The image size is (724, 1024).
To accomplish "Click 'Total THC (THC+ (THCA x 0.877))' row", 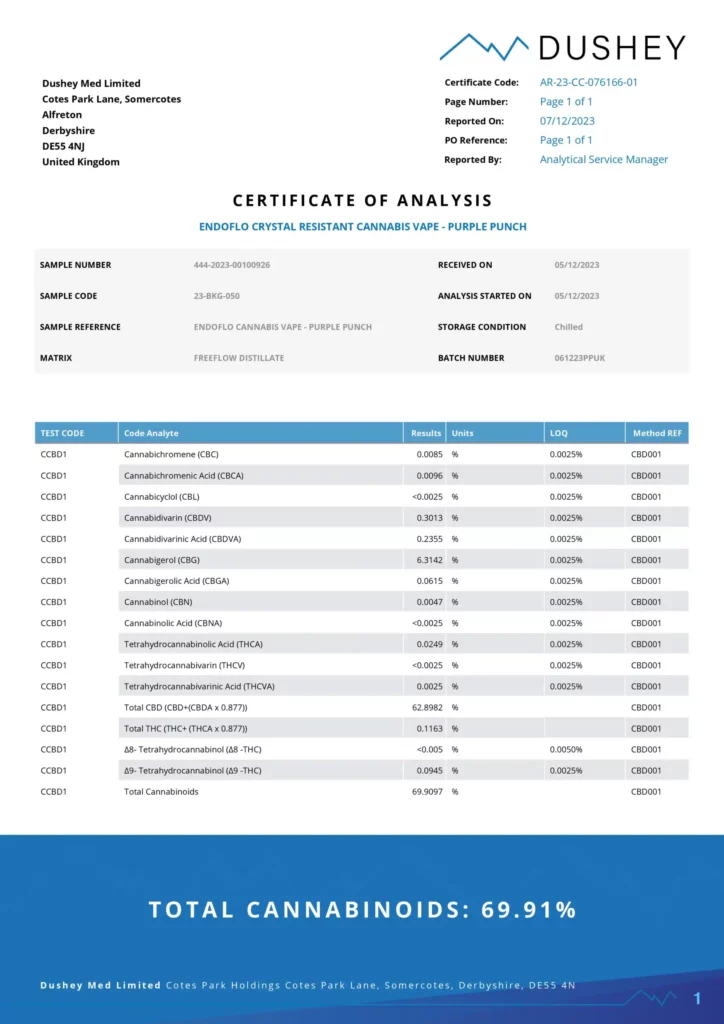I will pyautogui.click(x=185, y=728).
